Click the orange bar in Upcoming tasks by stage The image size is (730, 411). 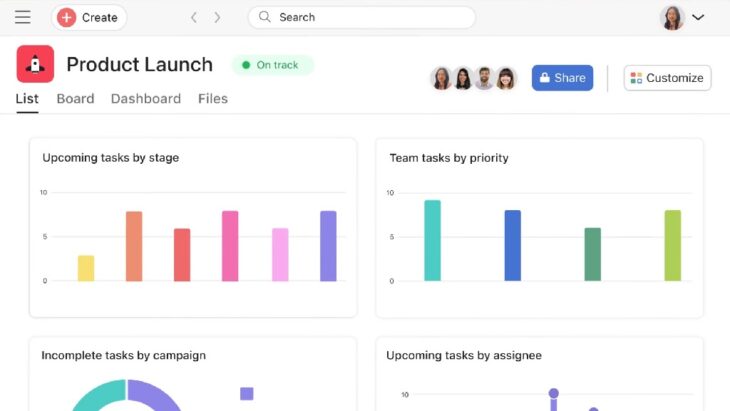[x=134, y=246]
